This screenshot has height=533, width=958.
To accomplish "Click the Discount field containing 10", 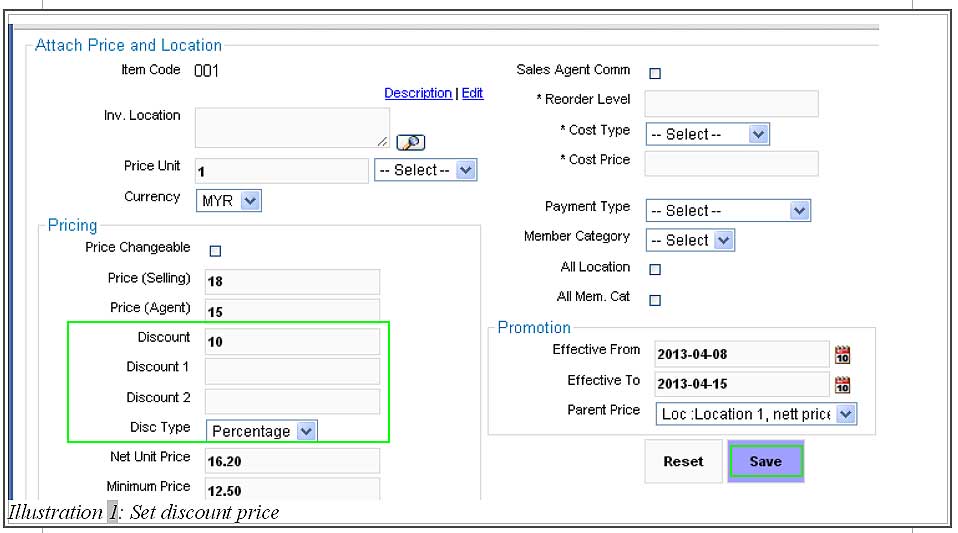I will tap(292, 342).
